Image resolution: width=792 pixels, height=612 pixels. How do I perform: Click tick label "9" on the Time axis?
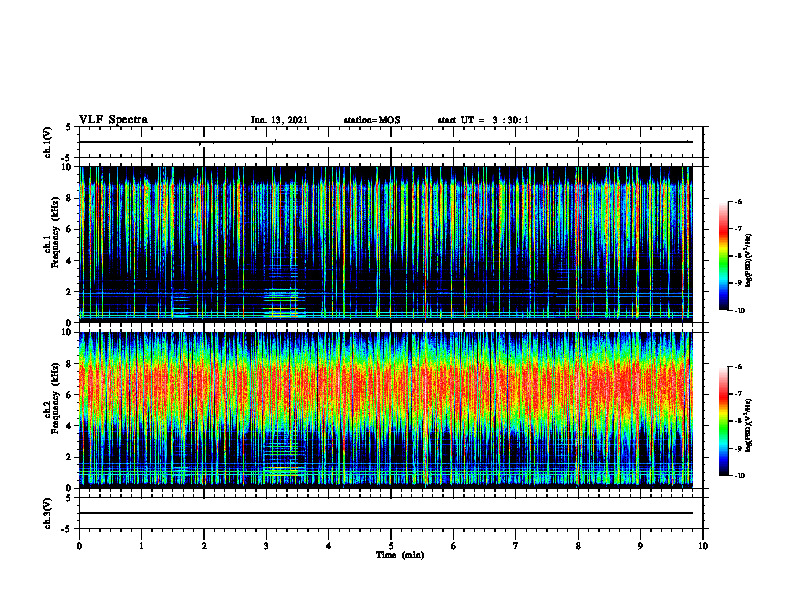pos(640,546)
